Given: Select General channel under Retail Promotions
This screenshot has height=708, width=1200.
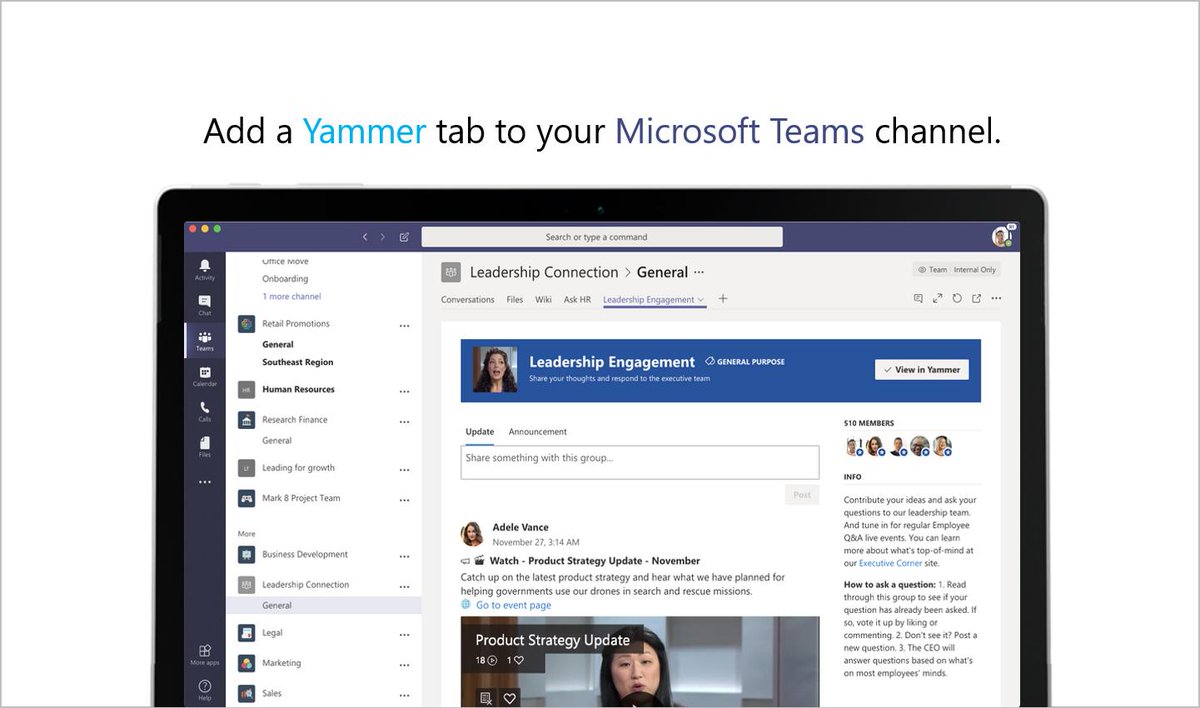Looking at the screenshot, I should point(278,344).
